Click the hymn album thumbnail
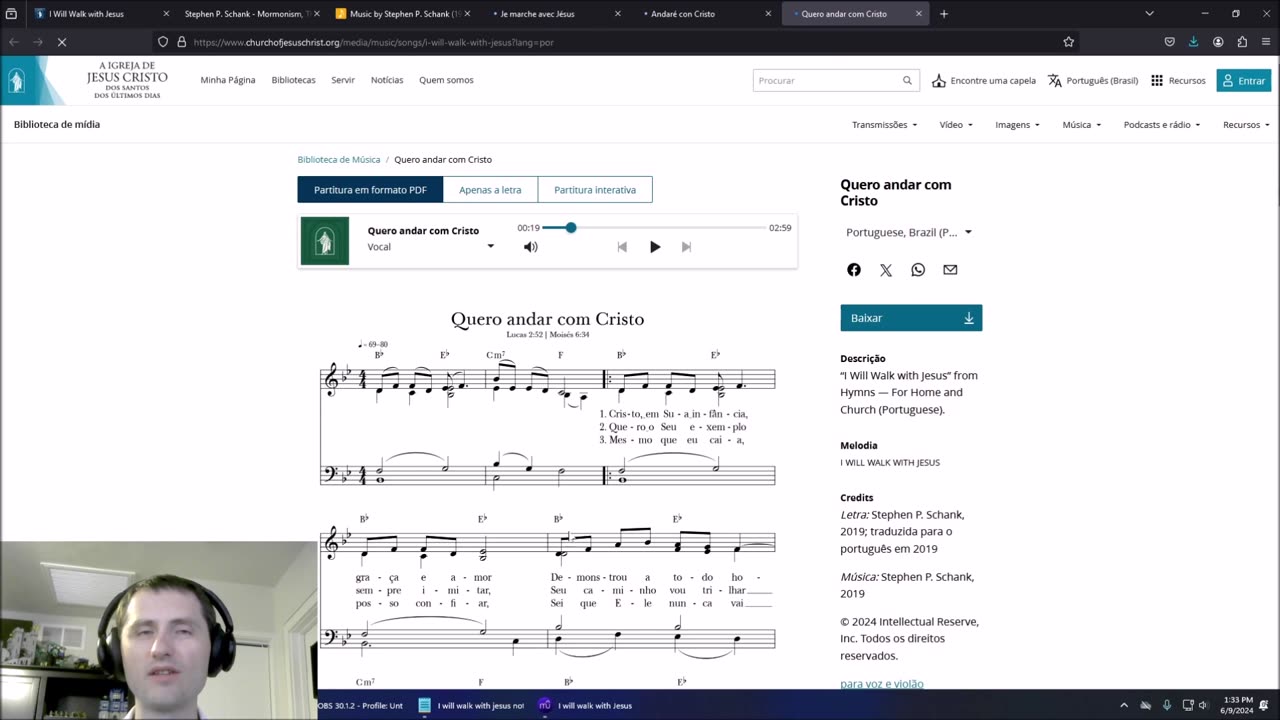The height and width of the screenshot is (720, 1280). point(325,241)
